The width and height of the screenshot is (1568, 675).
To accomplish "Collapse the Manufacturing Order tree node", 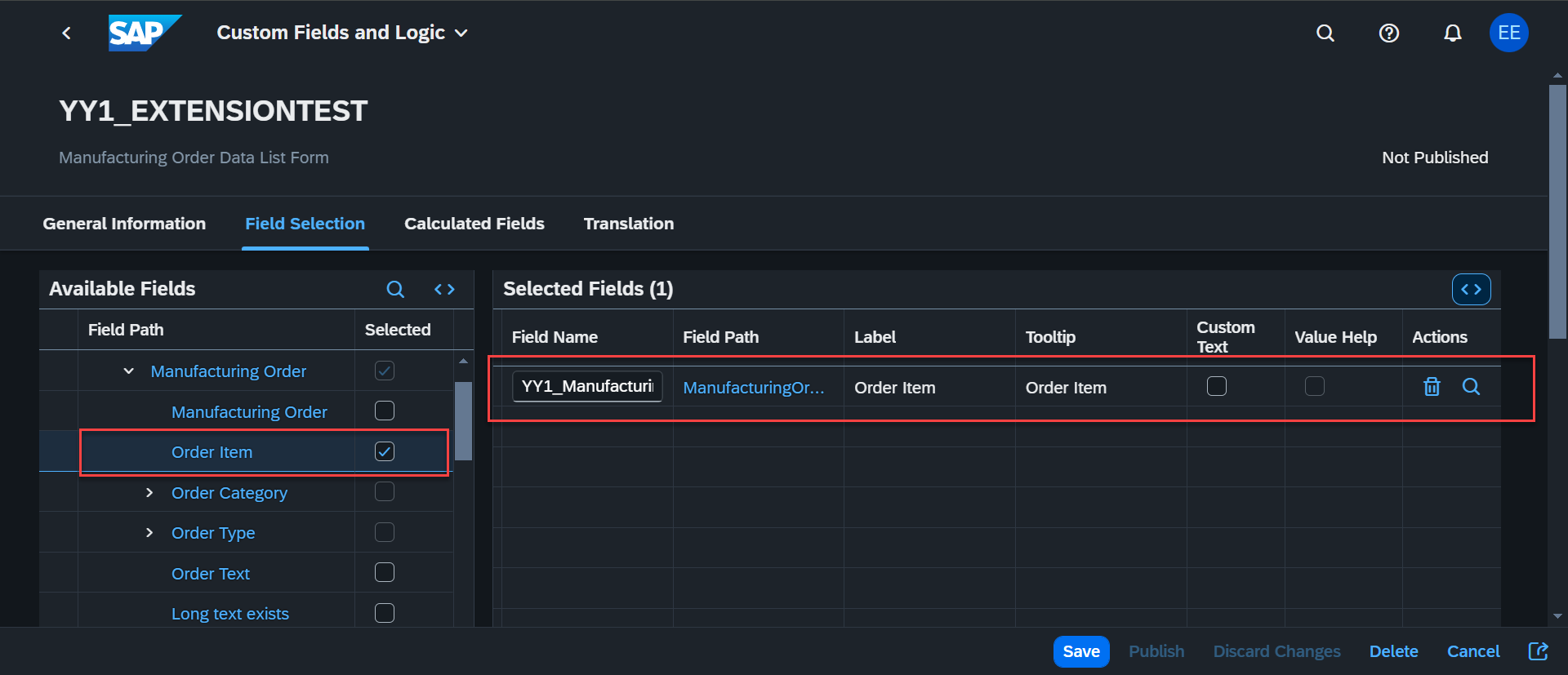I will pos(128,371).
